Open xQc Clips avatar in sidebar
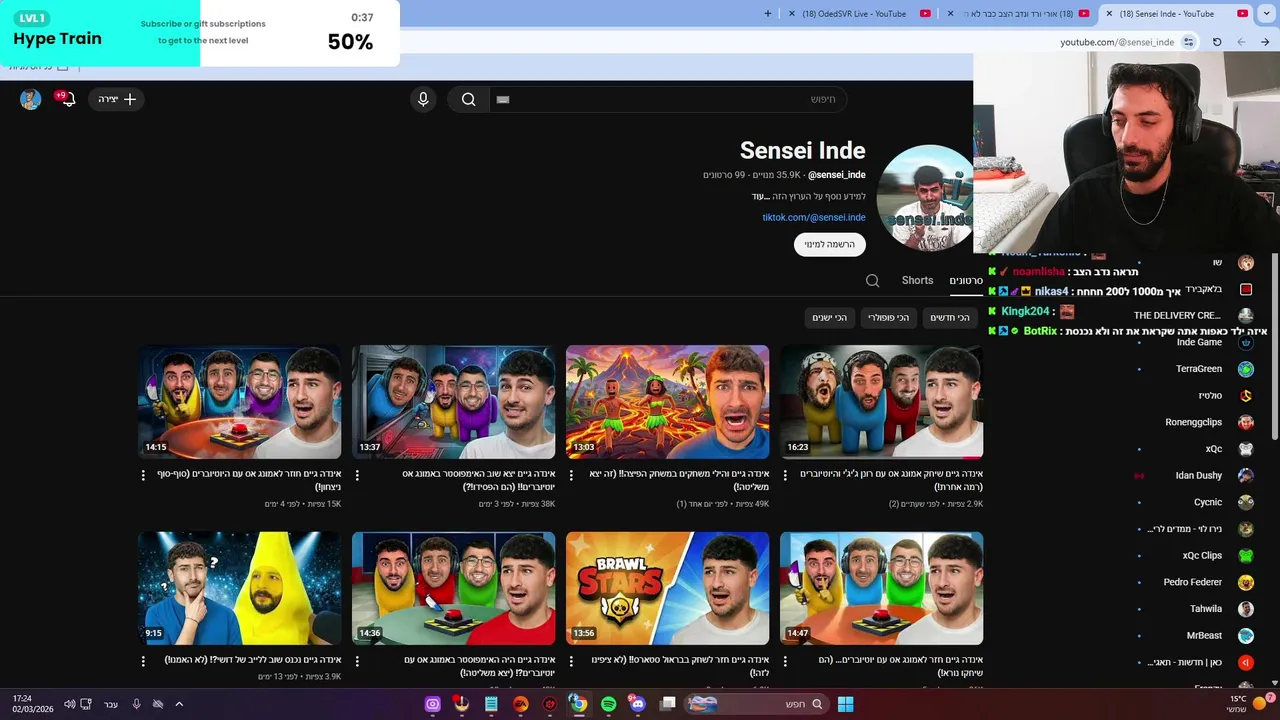Screen dimensions: 1280x720 [x=1246, y=555]
